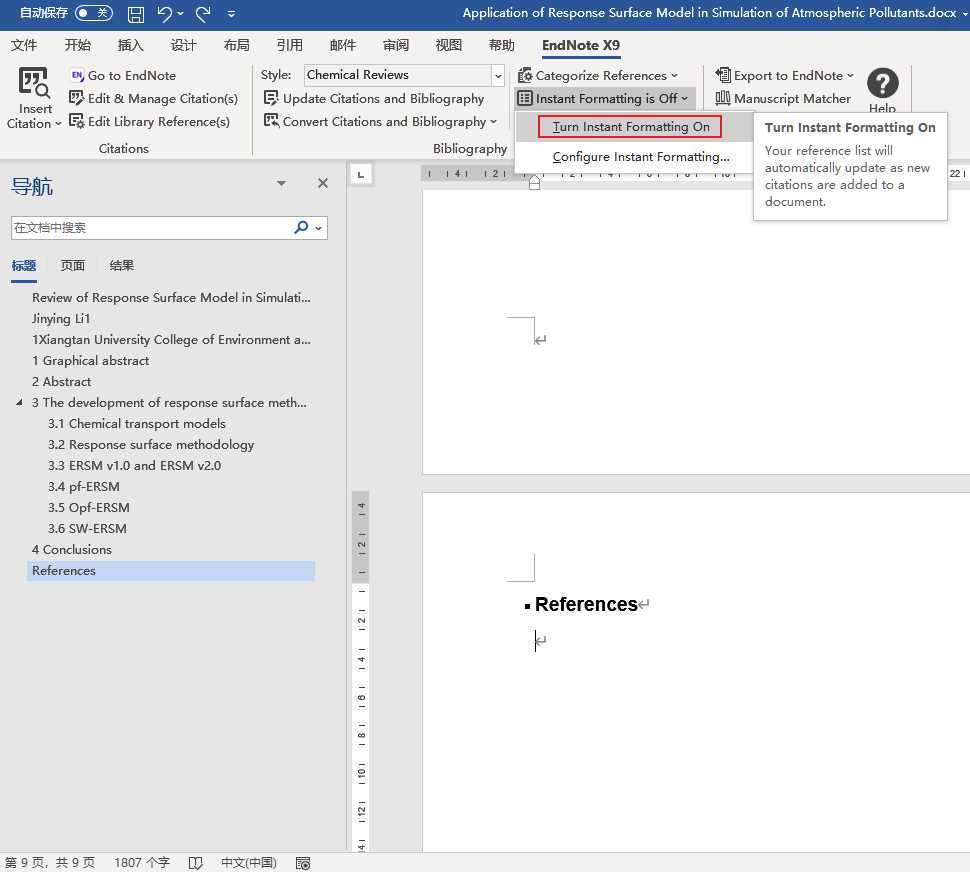Select the 标题 navigation tab
Image resolution: width=970 pixels, height=872 pixels.
24,266
